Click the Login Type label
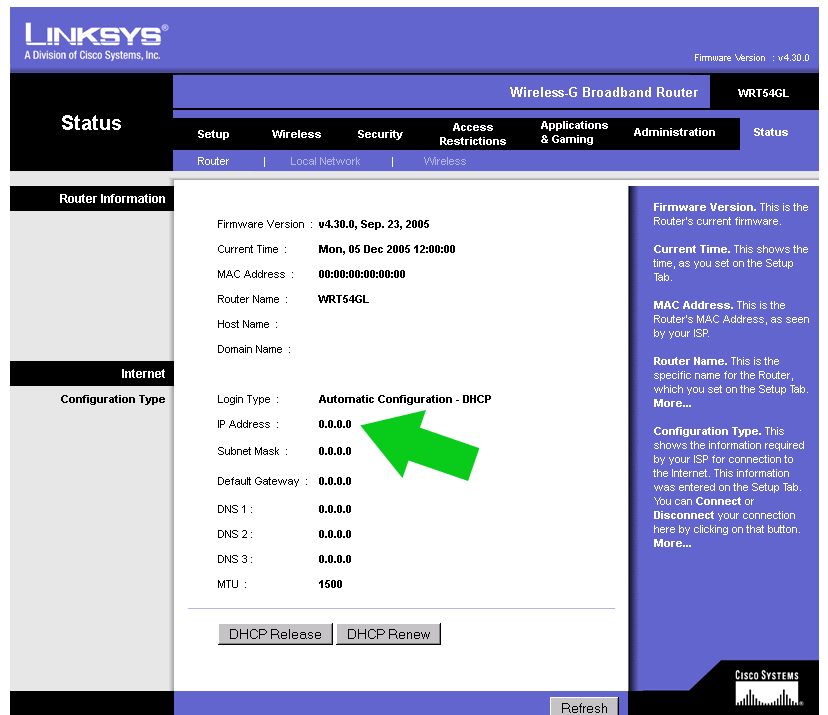Screen dimensions: 828x715 (248, 399)
